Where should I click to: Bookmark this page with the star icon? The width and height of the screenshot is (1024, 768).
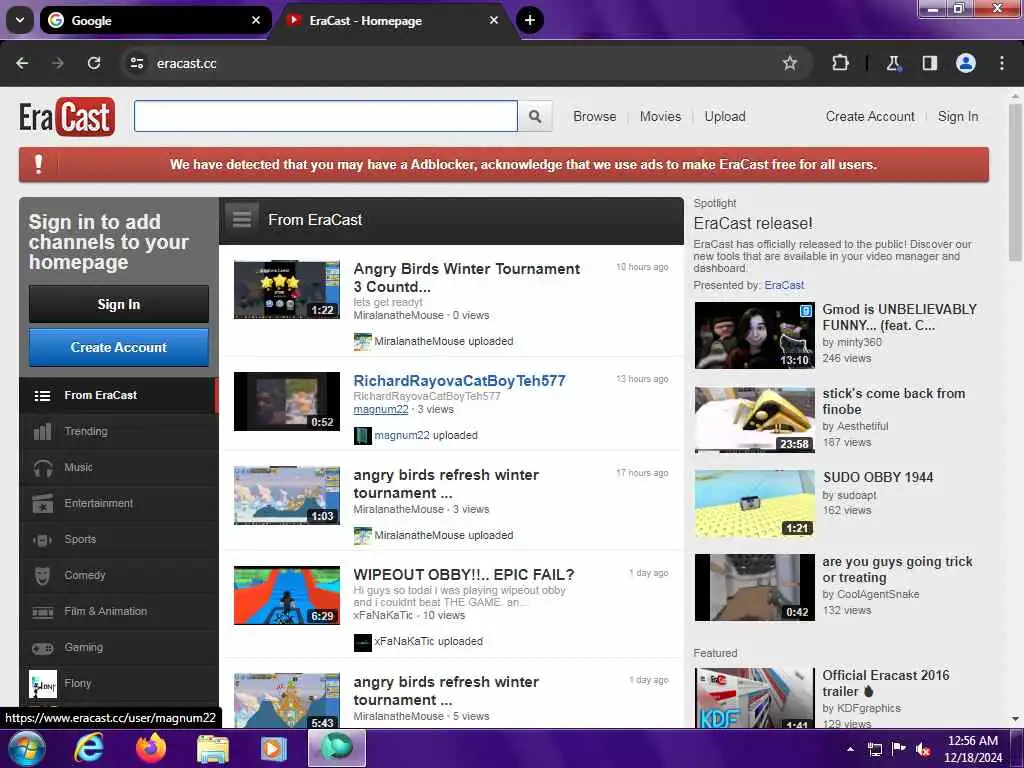[790, 63]
